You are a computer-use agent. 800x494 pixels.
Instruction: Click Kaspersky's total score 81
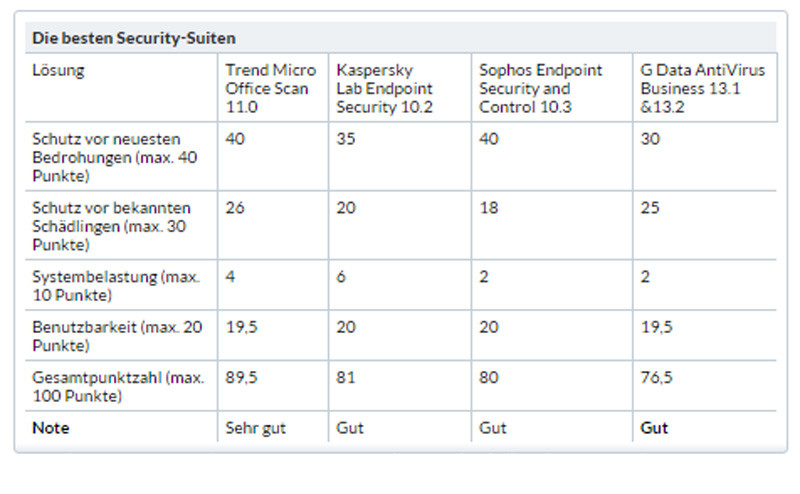click(x=345, y=377)
